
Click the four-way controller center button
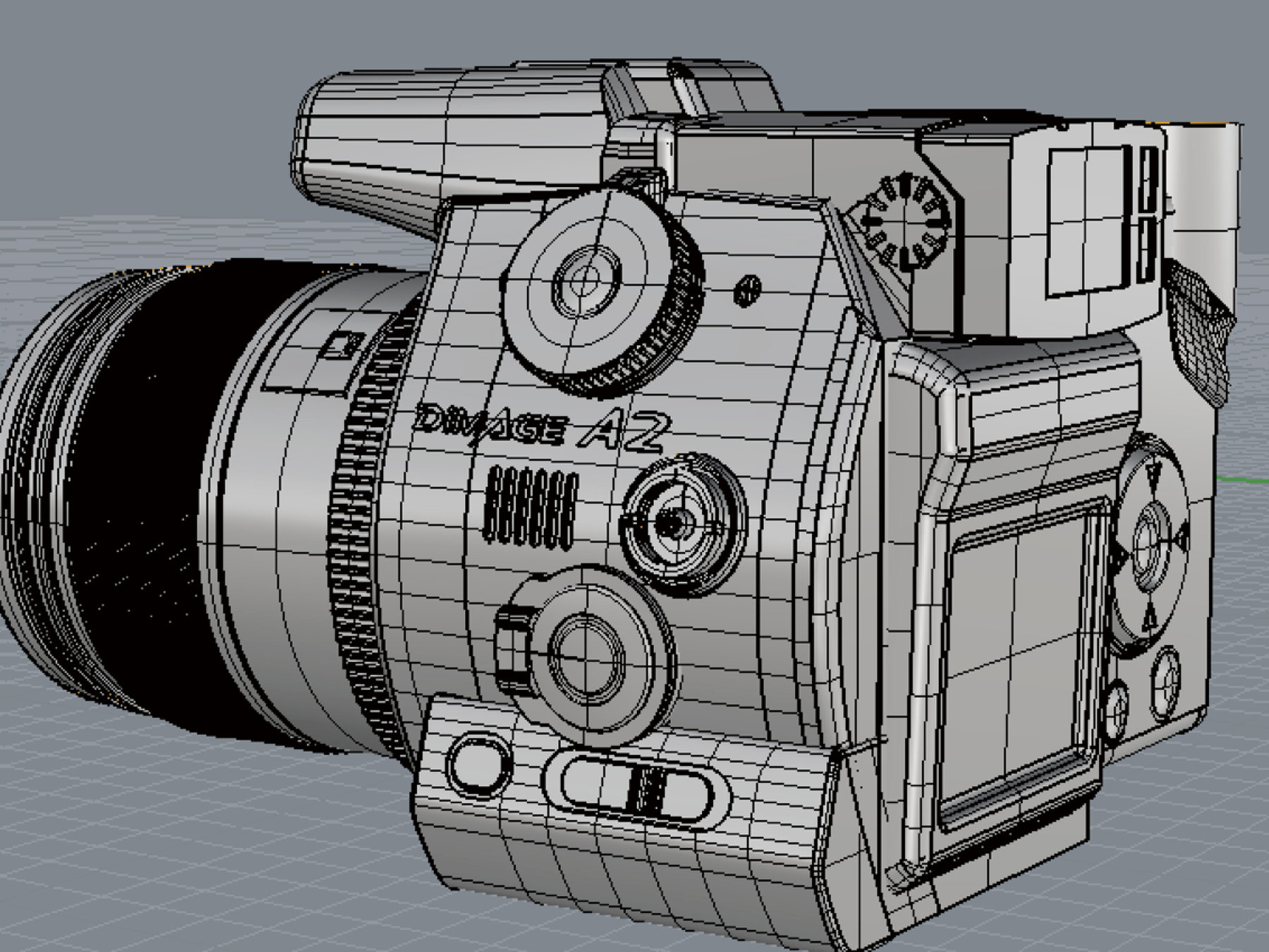click(1149, 545)
